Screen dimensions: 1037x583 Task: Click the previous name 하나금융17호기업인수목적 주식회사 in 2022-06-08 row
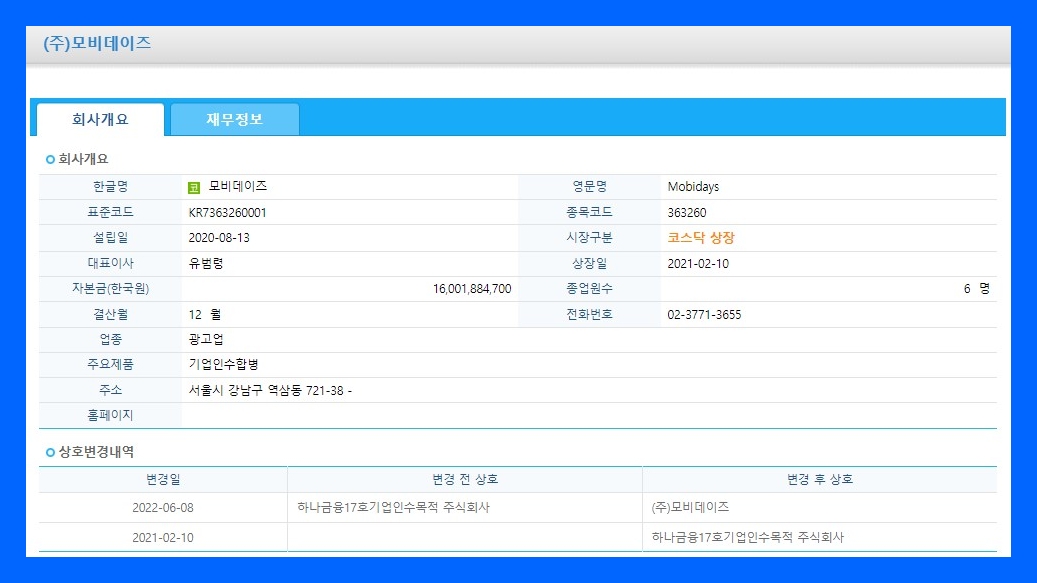coord(394,508)
